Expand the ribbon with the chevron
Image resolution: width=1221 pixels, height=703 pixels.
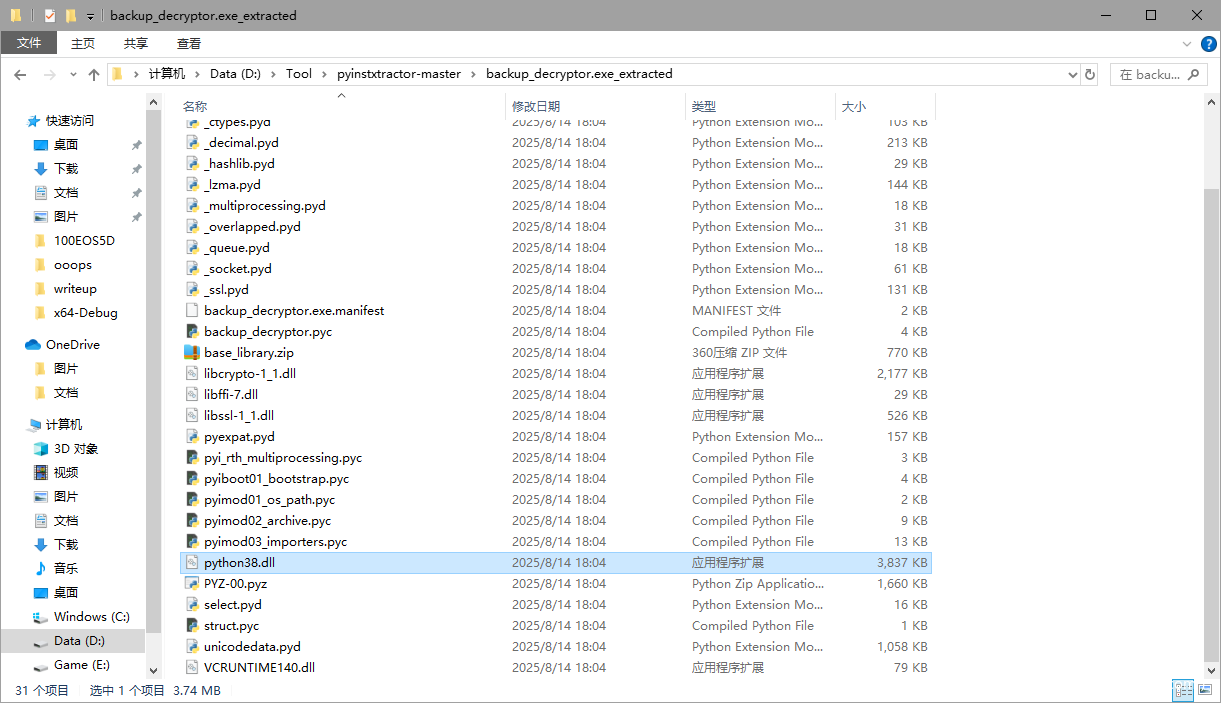pyautogui.click(x=1187, y=44)
